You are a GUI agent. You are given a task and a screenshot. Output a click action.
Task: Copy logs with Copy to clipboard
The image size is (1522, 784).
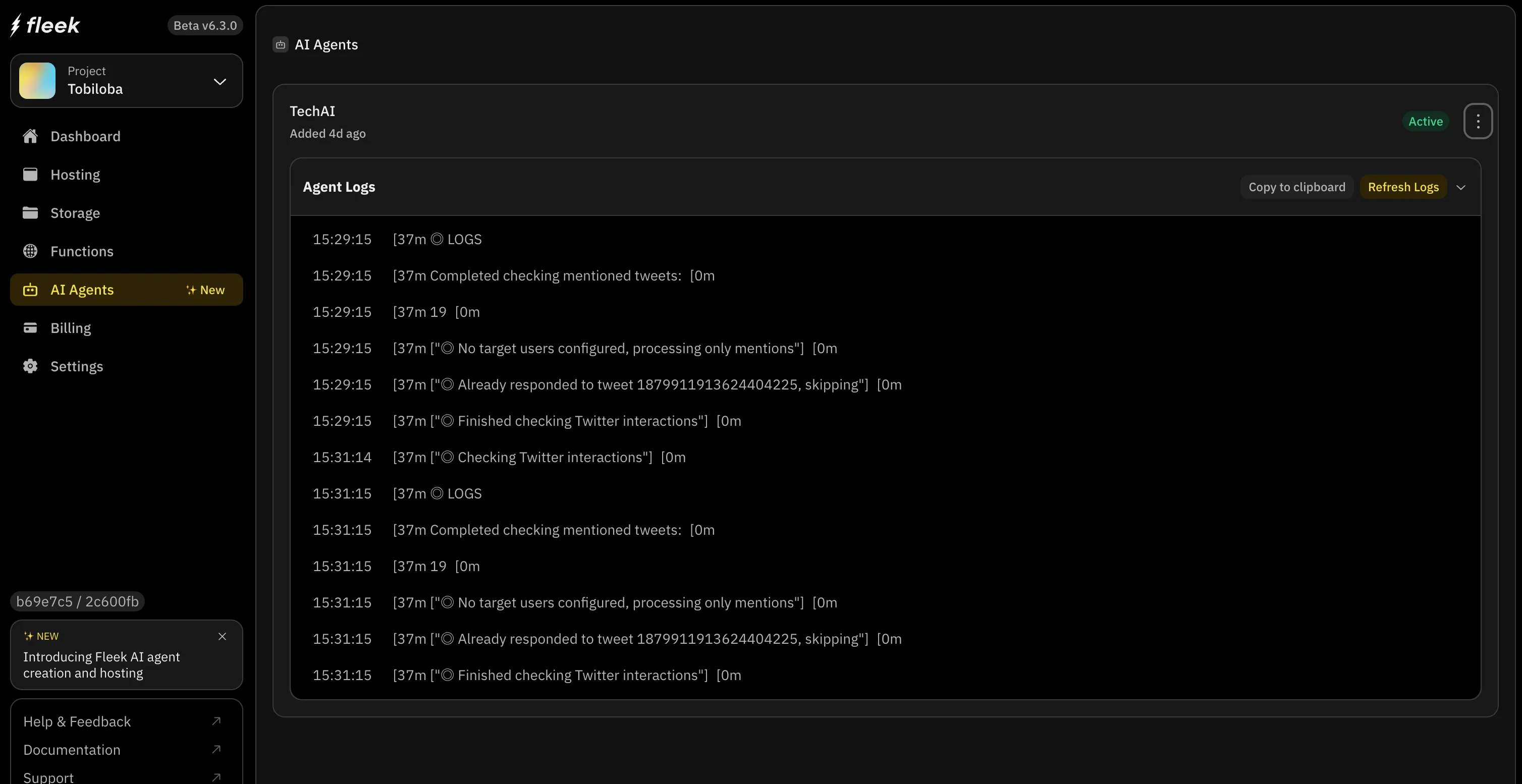pos(1296,187)
